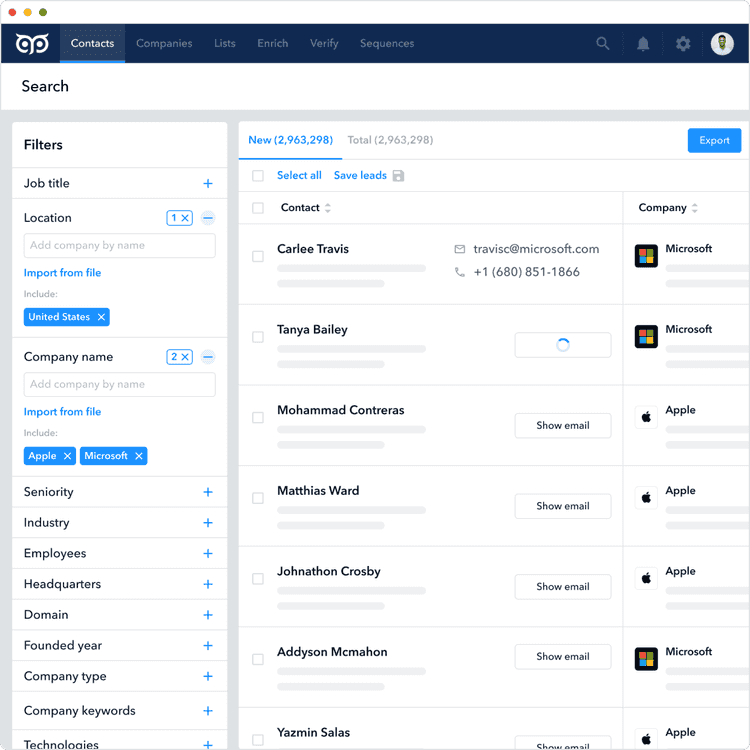Remove the Apple company tag
This screenshot has height=750, width=750.
[68, 456]
